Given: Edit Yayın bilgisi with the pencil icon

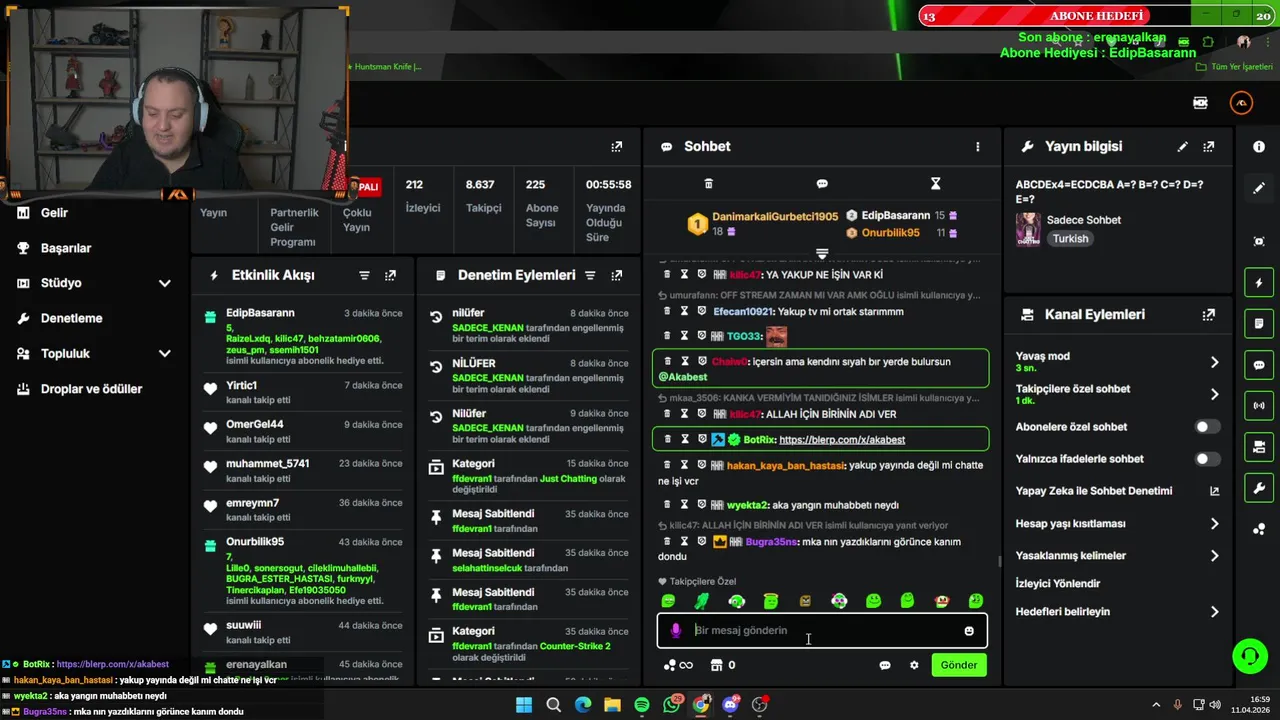Looking at the screenshot, I should (1183, 146).
